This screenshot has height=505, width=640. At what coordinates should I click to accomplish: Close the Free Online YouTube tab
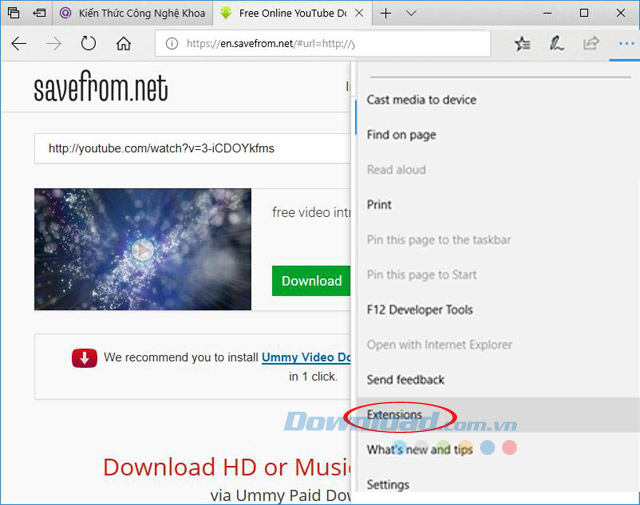(x=359, y=13)
